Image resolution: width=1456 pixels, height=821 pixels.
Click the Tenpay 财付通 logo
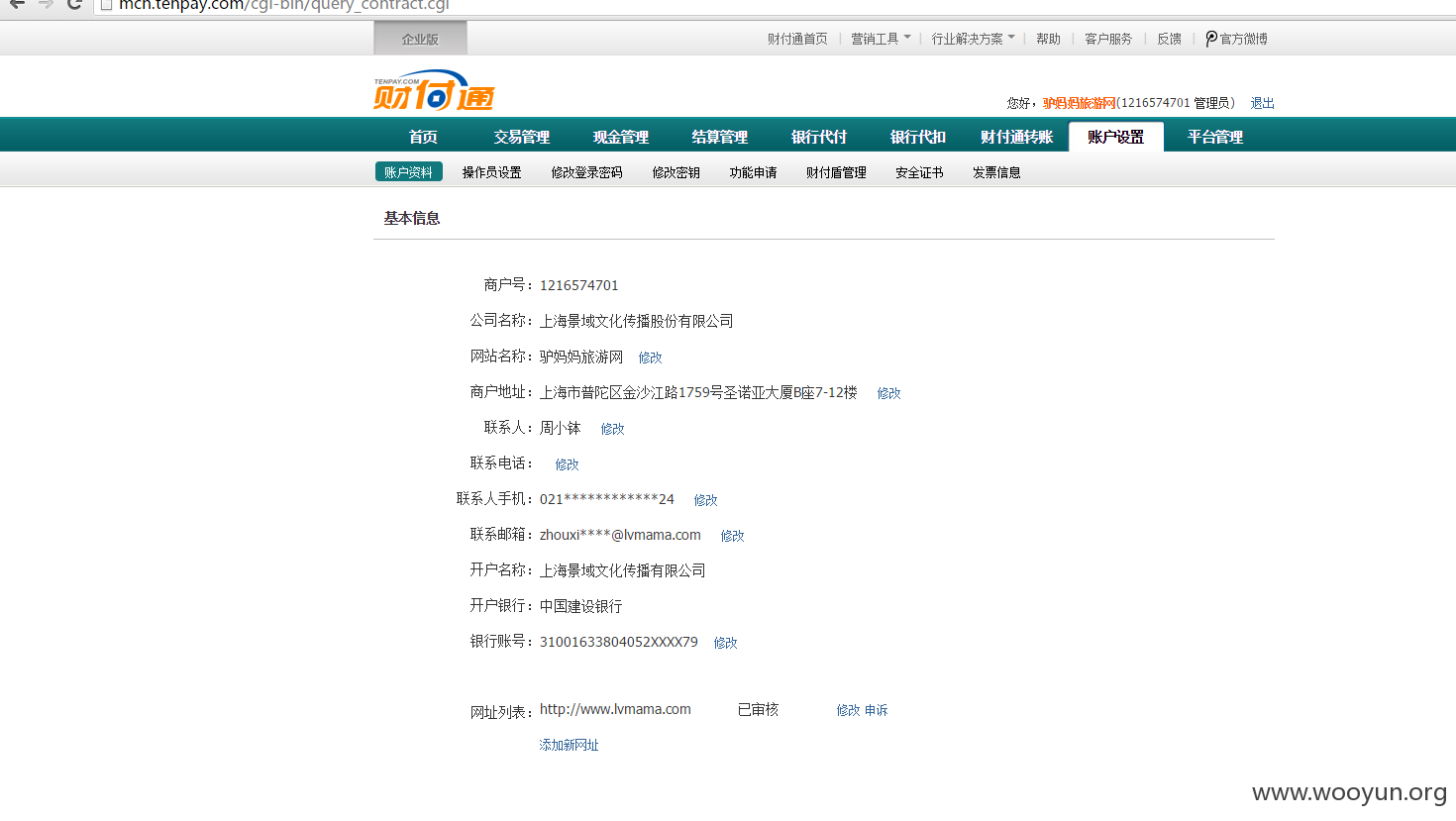coord(434,90)
